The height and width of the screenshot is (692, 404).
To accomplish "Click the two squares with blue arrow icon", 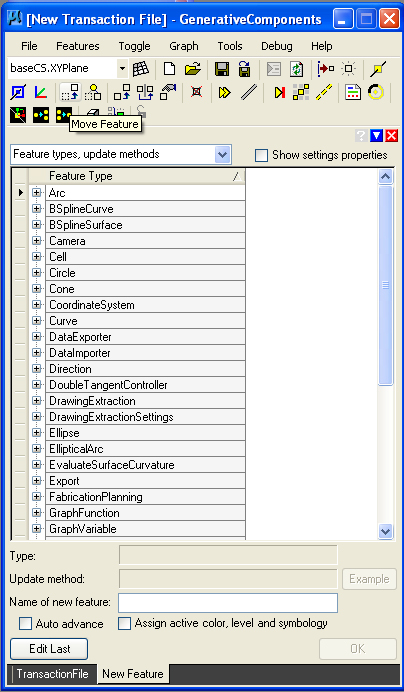I will click(122, 92).
